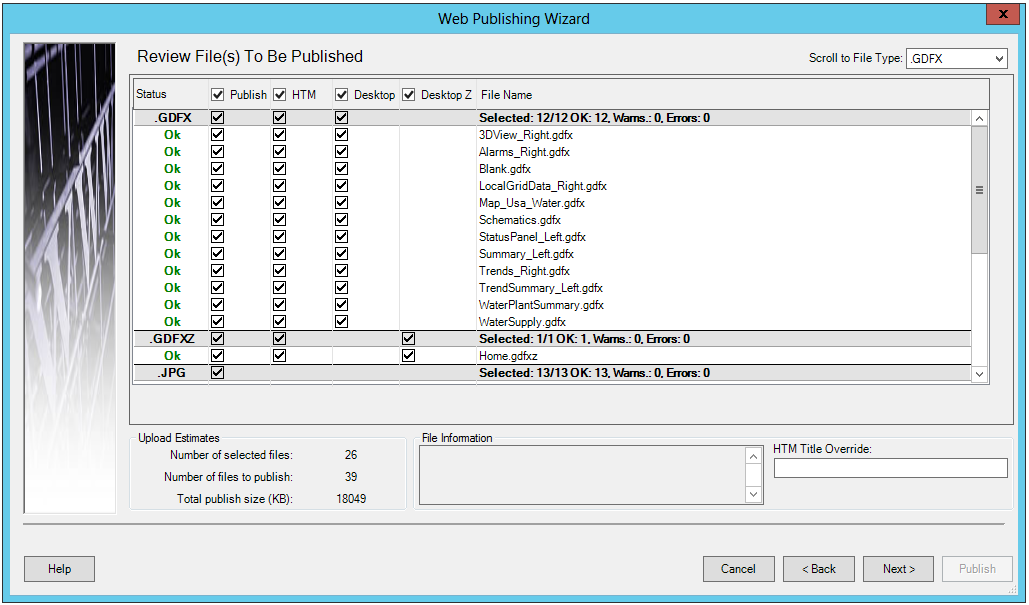Image resolution: width=1029 pixels, height=605 pixels.
Task: Toggle Publish checkbox in .JPG group row
Action: (218, 373)
